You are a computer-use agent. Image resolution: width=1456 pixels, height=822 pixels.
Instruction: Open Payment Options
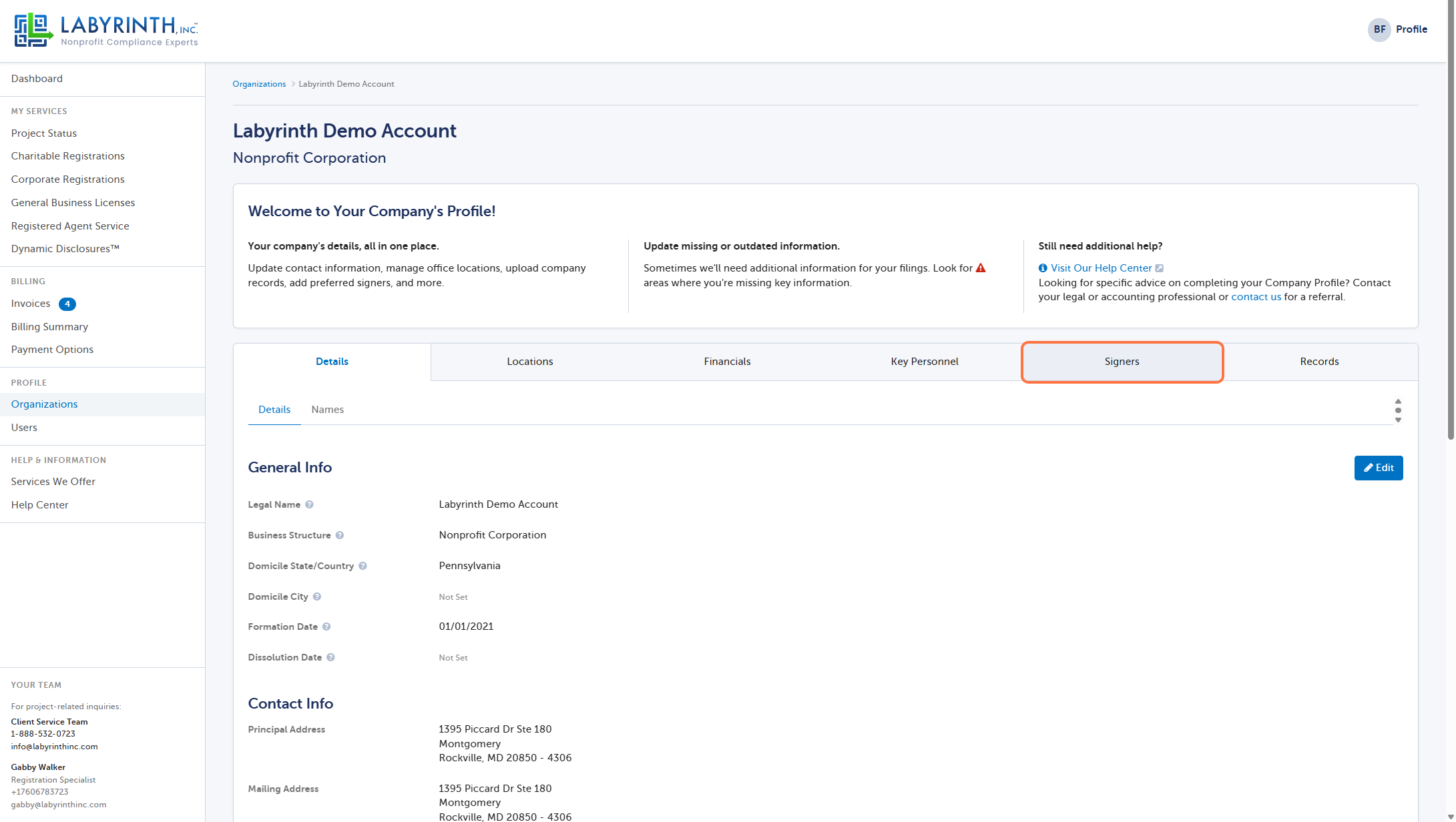pos(52,350)
